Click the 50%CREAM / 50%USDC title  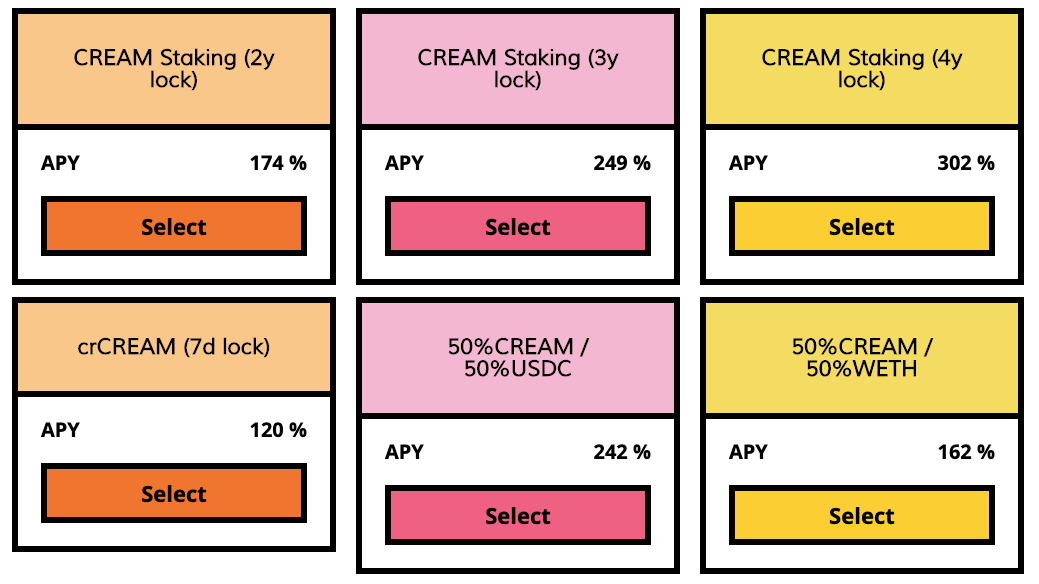[x=518, y=357]
